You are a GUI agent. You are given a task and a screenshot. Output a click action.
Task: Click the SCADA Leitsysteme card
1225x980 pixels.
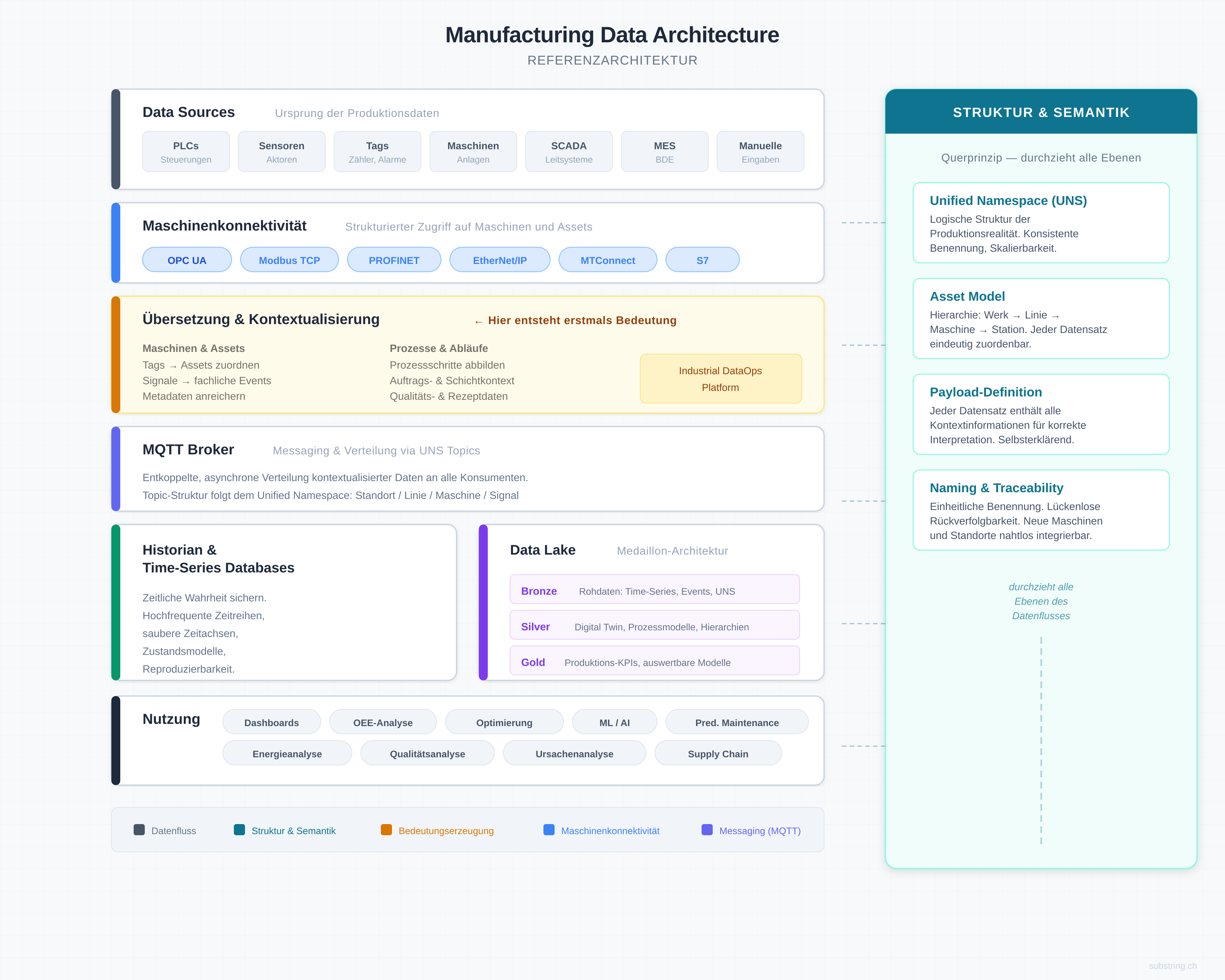(x=568, y=152)
